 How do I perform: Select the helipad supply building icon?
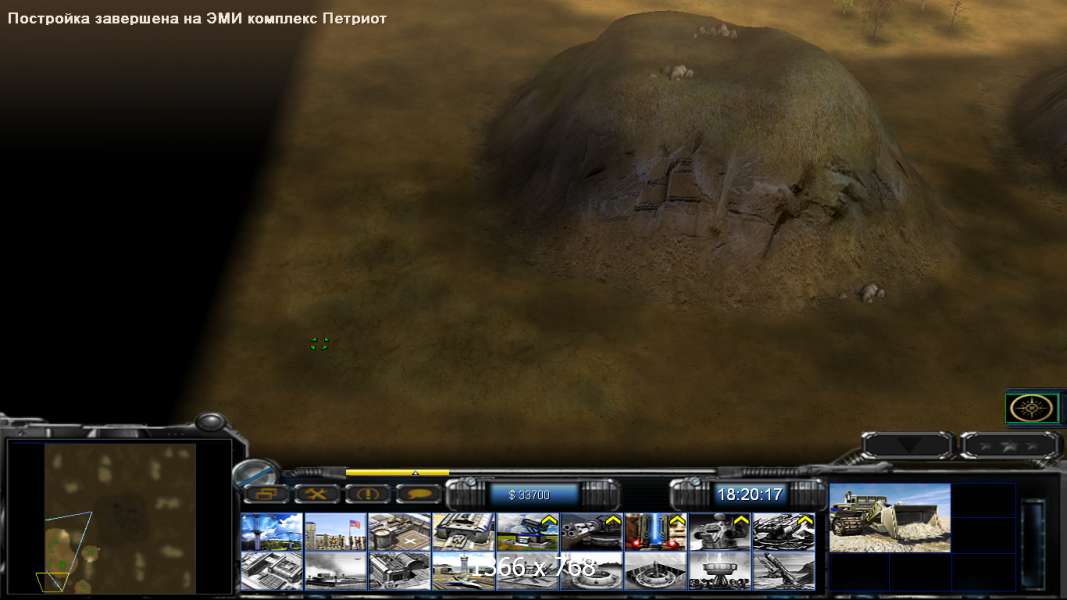click(399, 532)
